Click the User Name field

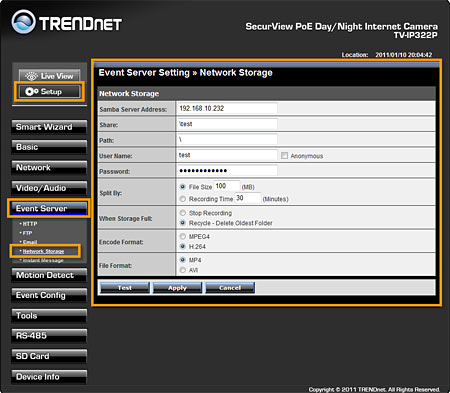pos(227,155)
